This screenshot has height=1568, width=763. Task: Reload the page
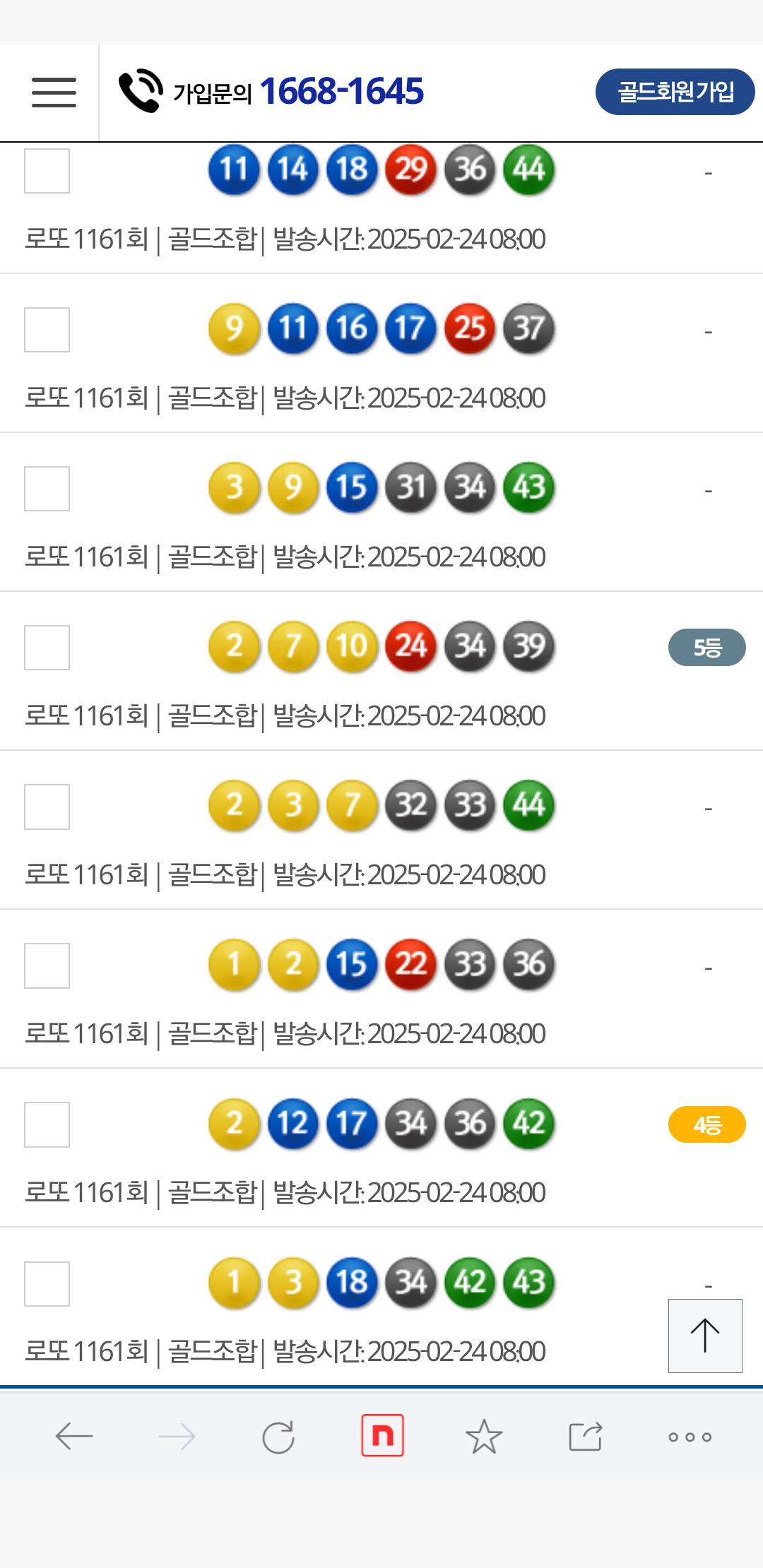click(x=278, y=1436)
